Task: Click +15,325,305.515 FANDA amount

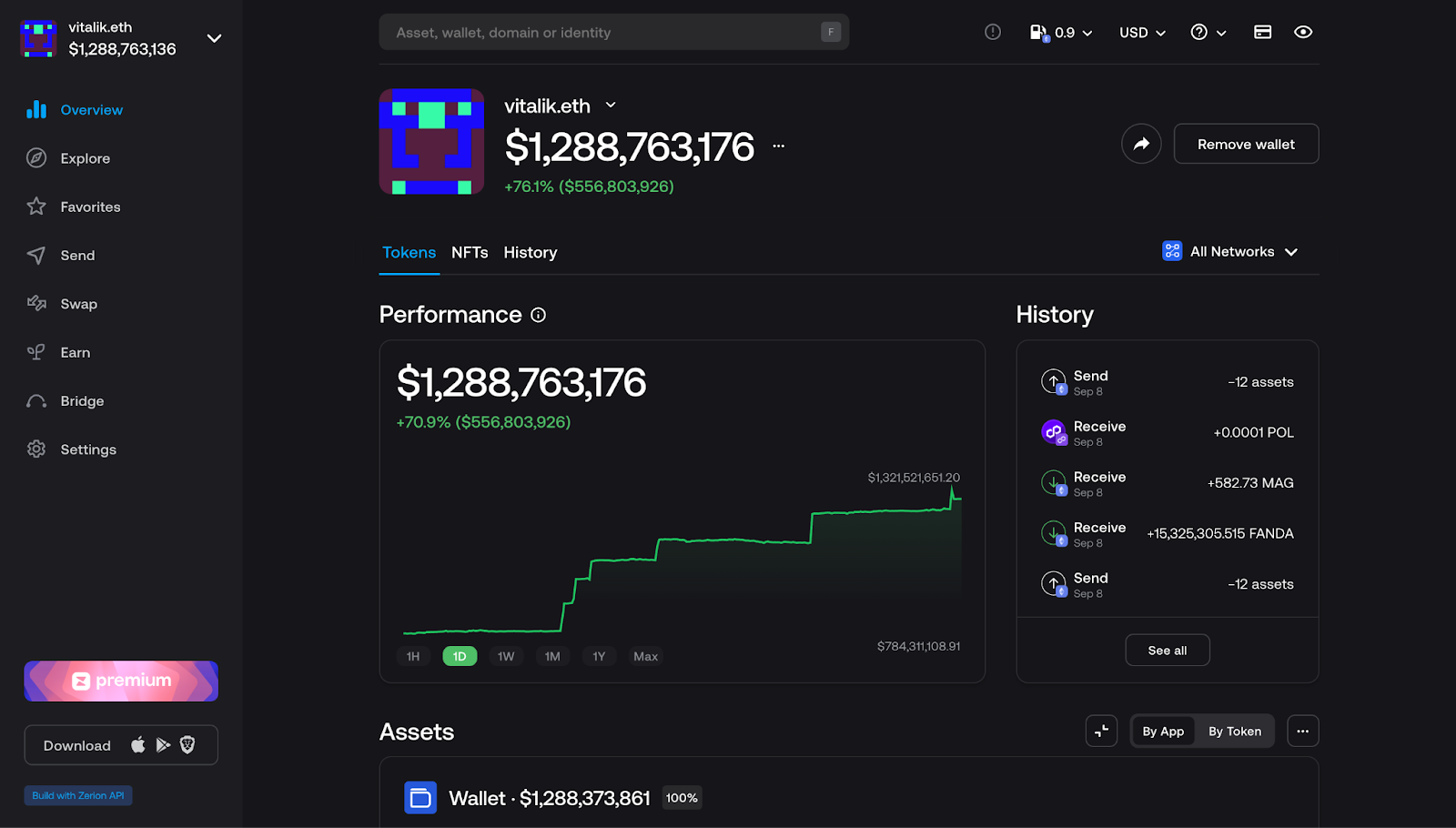Action: click(1220, 533)
